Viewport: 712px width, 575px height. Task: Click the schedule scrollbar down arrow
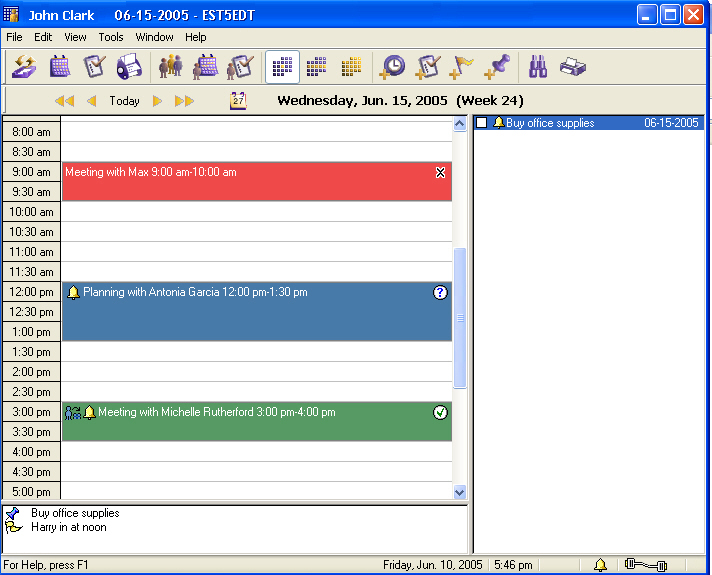[460, 492]
